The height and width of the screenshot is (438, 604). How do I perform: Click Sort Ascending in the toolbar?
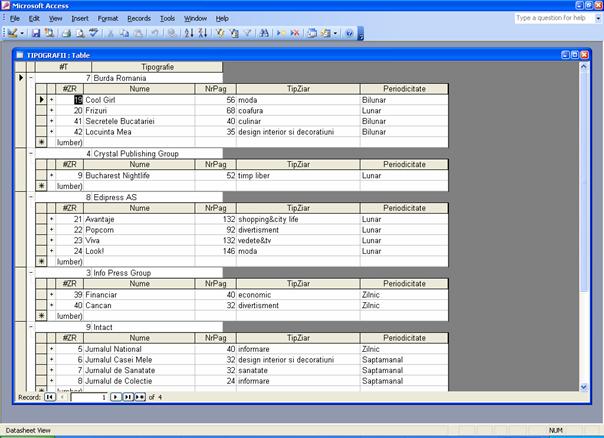click(189, 33)
